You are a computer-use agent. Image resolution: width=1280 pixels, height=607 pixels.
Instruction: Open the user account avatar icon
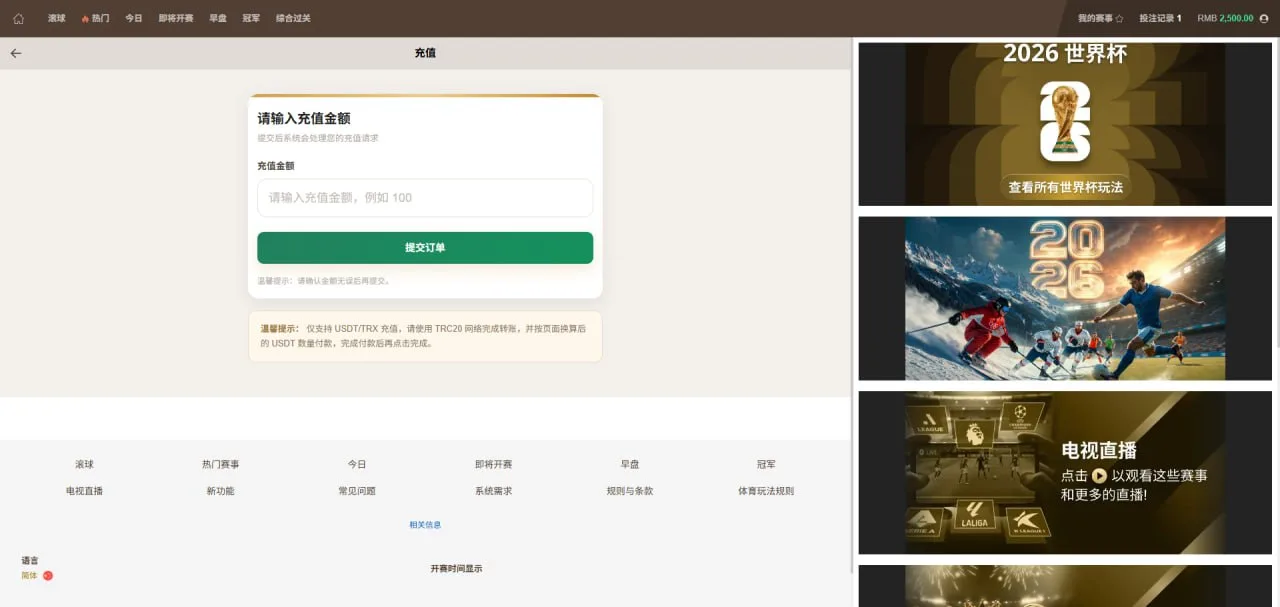pyautogui.click(x=1263, y=18)
